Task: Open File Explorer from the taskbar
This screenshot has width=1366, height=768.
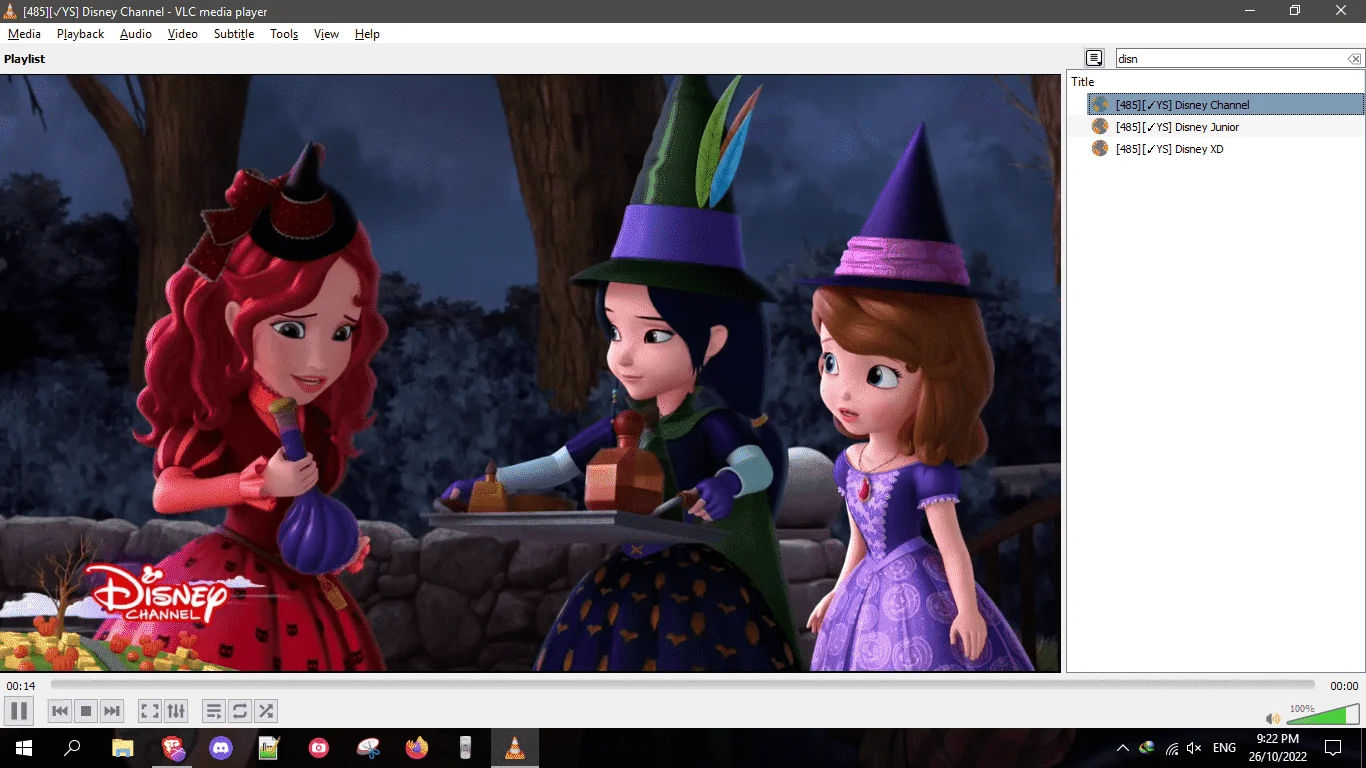Action: [x=123, y=748]
